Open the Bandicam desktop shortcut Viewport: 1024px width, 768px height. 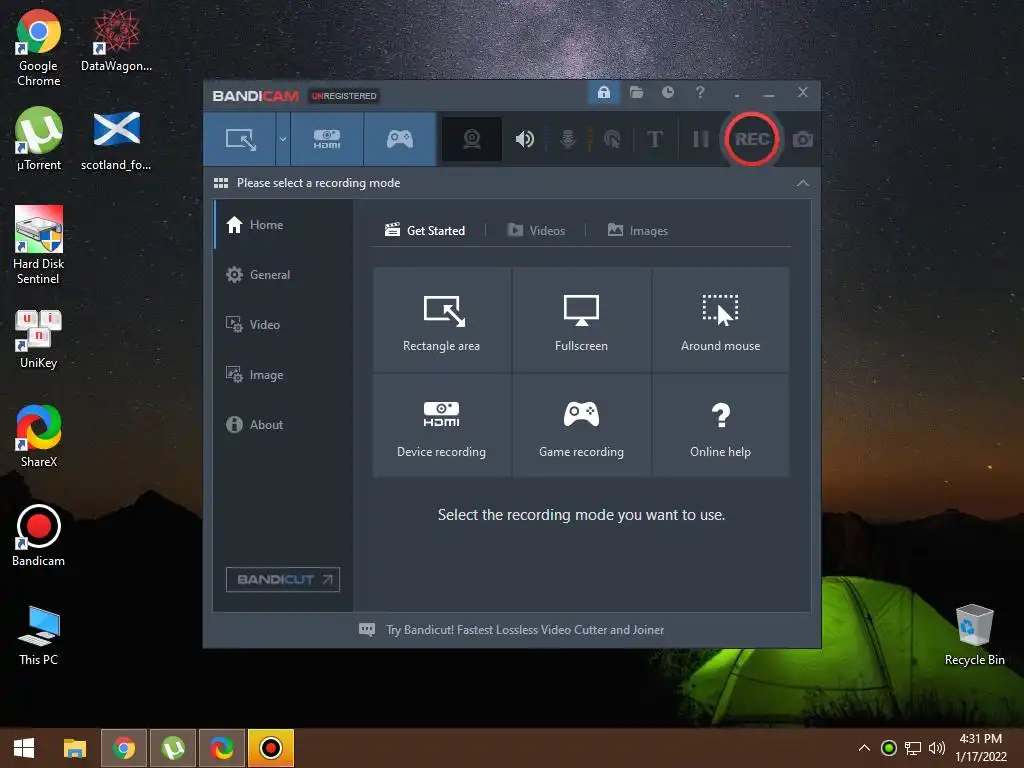coord(39,536)
